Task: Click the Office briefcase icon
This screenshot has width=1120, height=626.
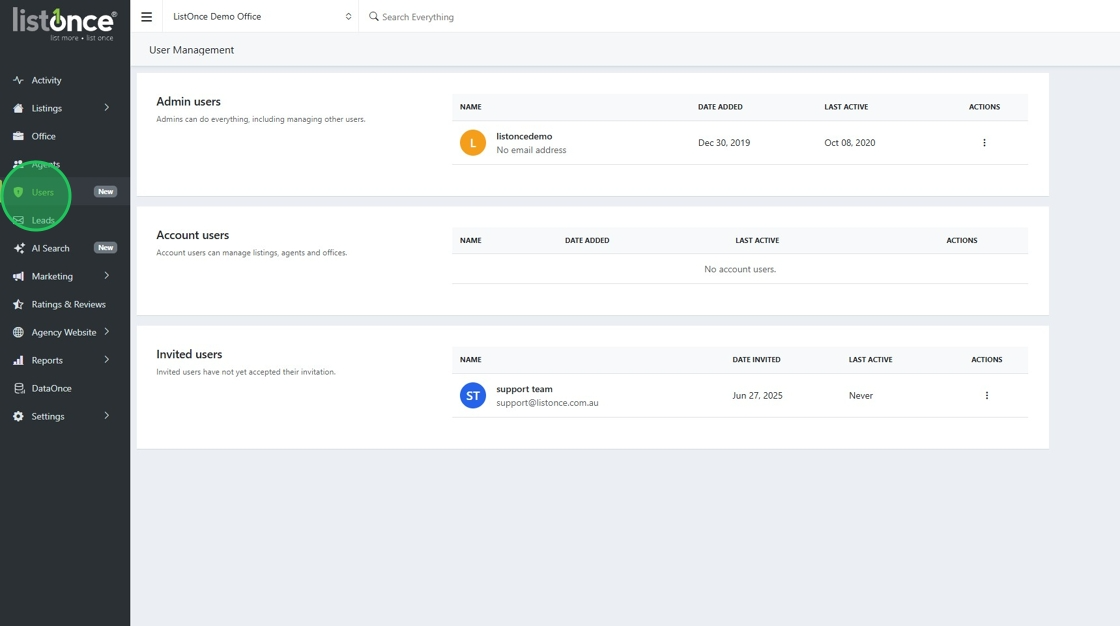Action: [x=18, y=136]
